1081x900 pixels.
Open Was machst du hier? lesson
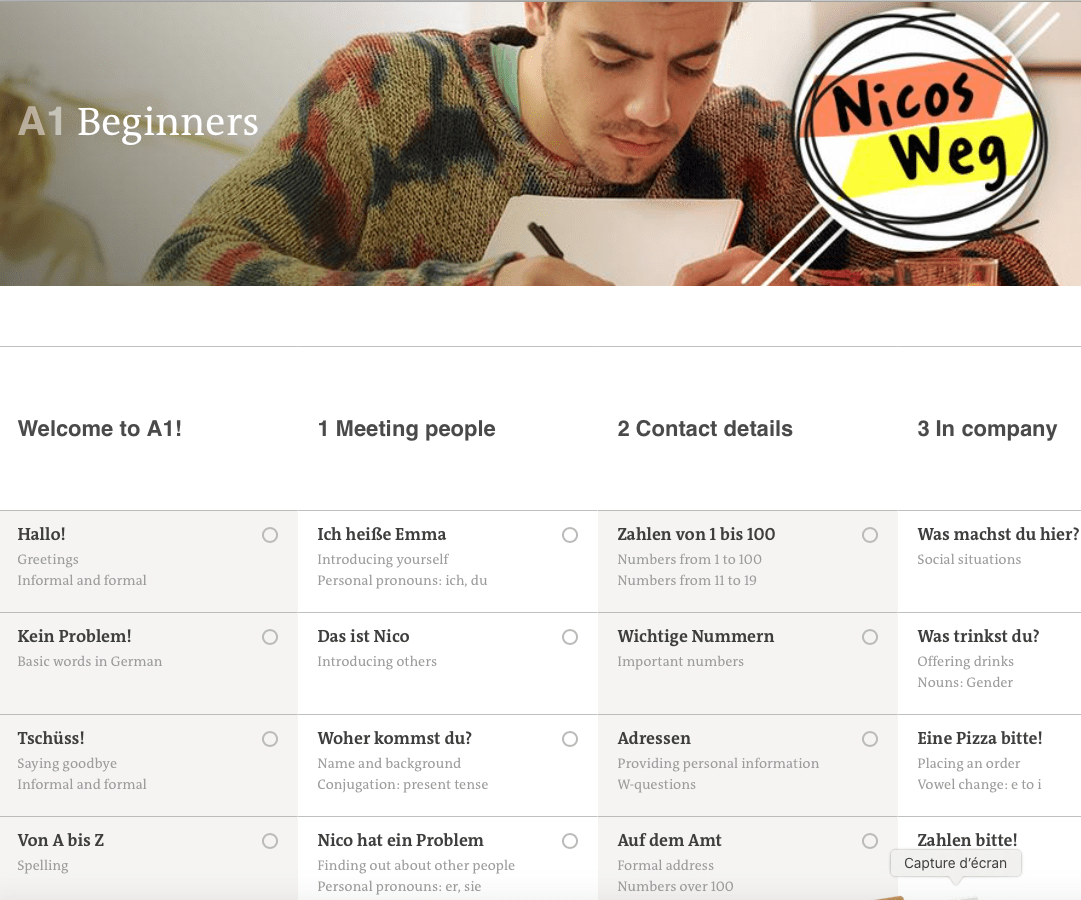989,561
